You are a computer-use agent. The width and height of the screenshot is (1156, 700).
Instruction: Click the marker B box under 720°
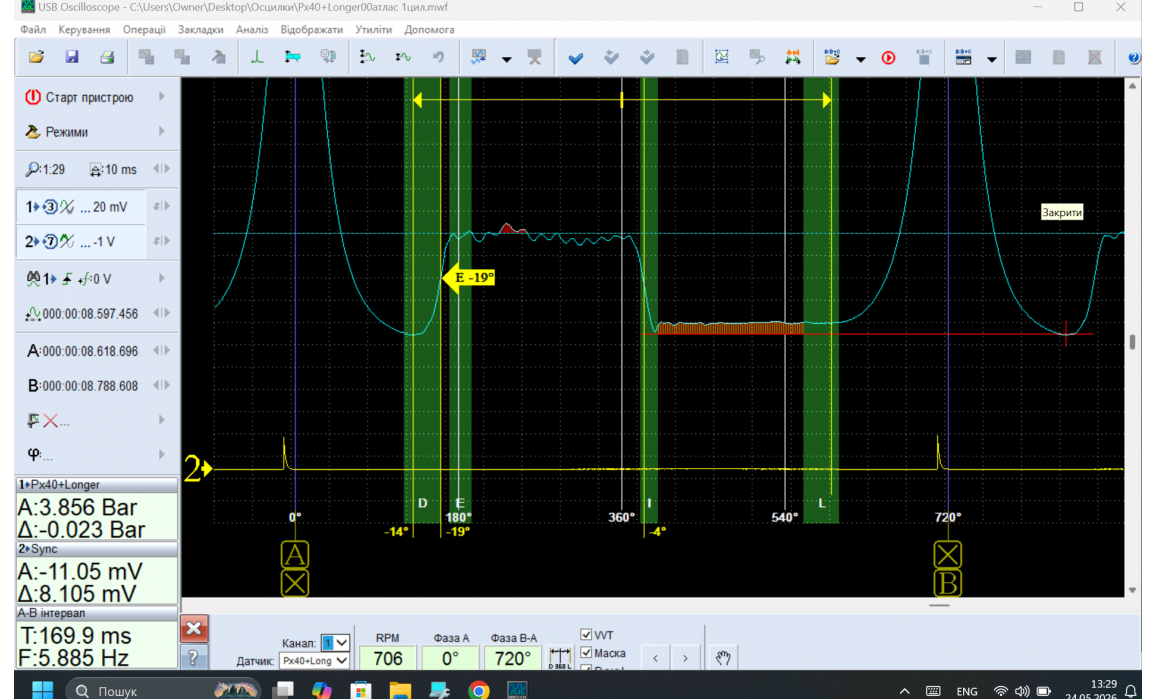(947, 583)
